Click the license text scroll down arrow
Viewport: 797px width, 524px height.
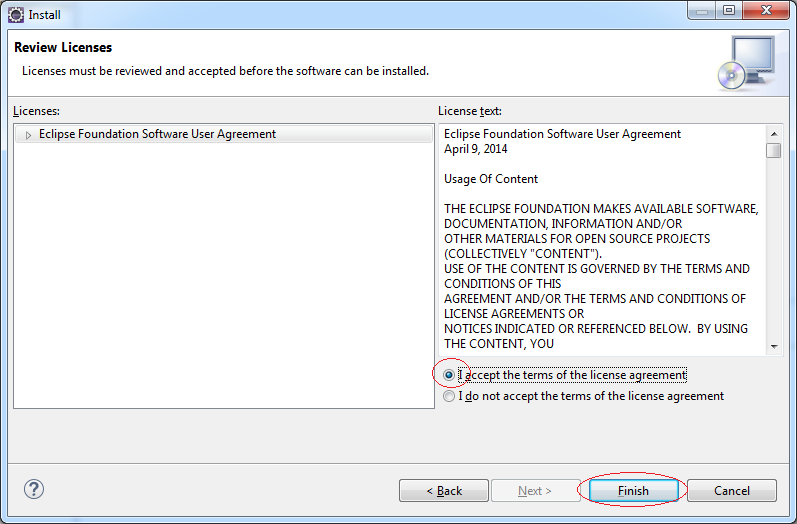click(x=774, y=347)
